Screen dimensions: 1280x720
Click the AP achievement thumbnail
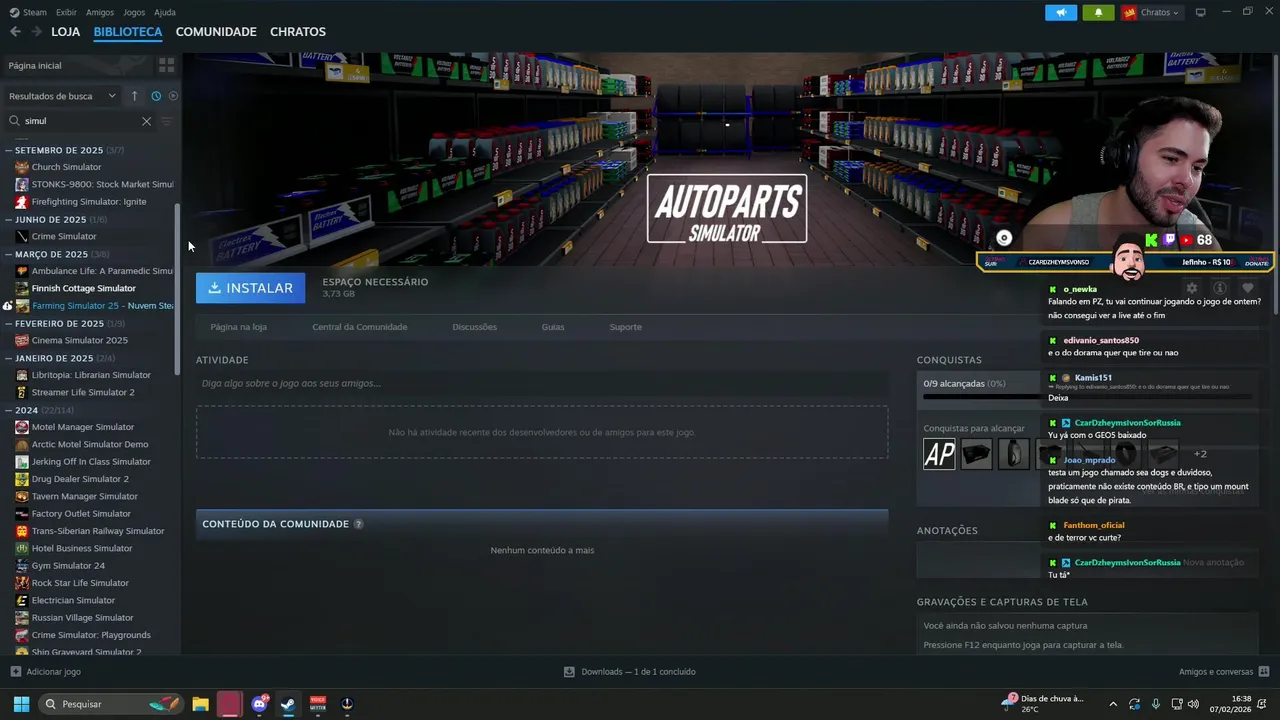coord(939,454)
